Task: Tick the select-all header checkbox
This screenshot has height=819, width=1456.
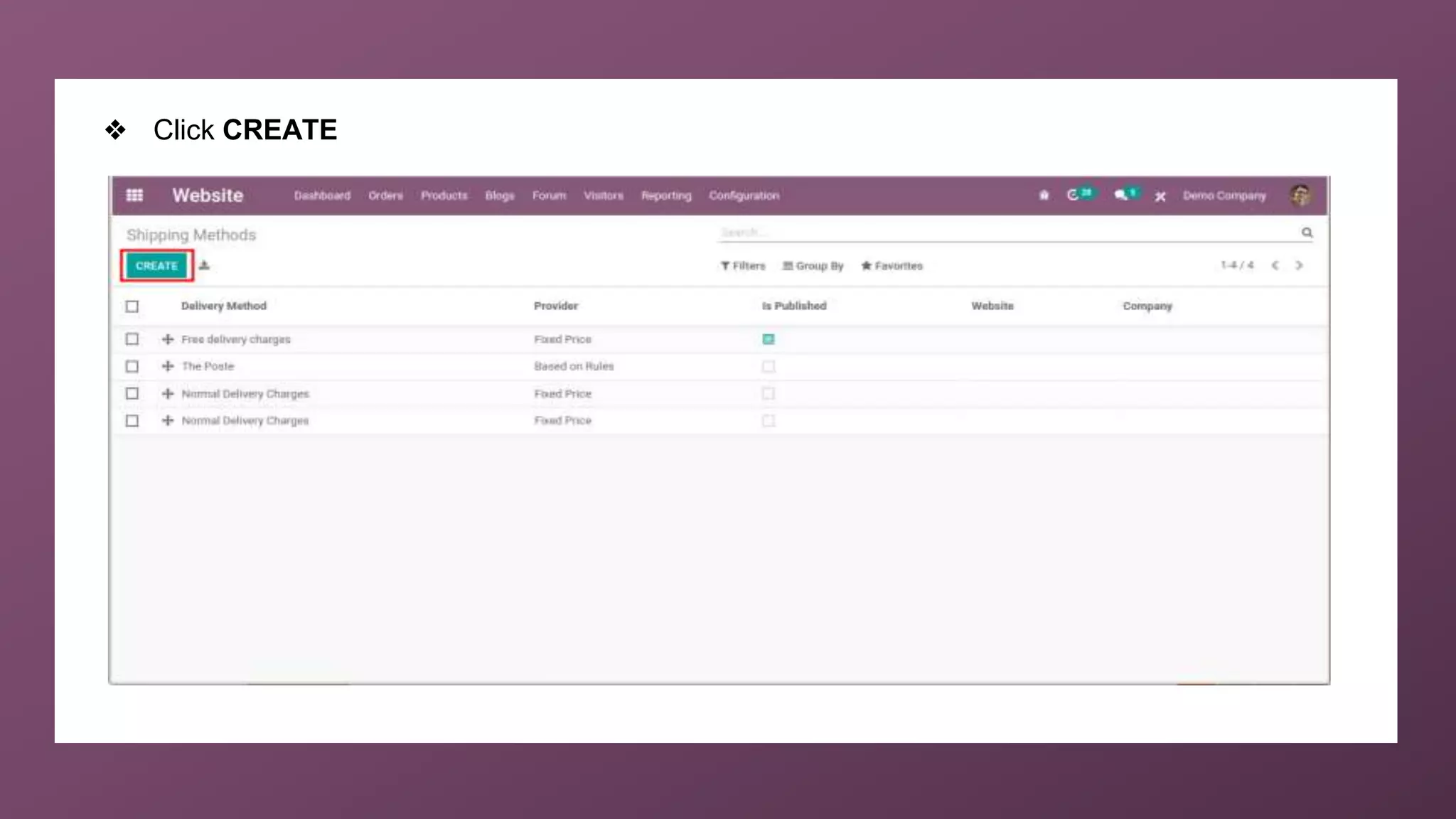Action: tap(132, 306)
